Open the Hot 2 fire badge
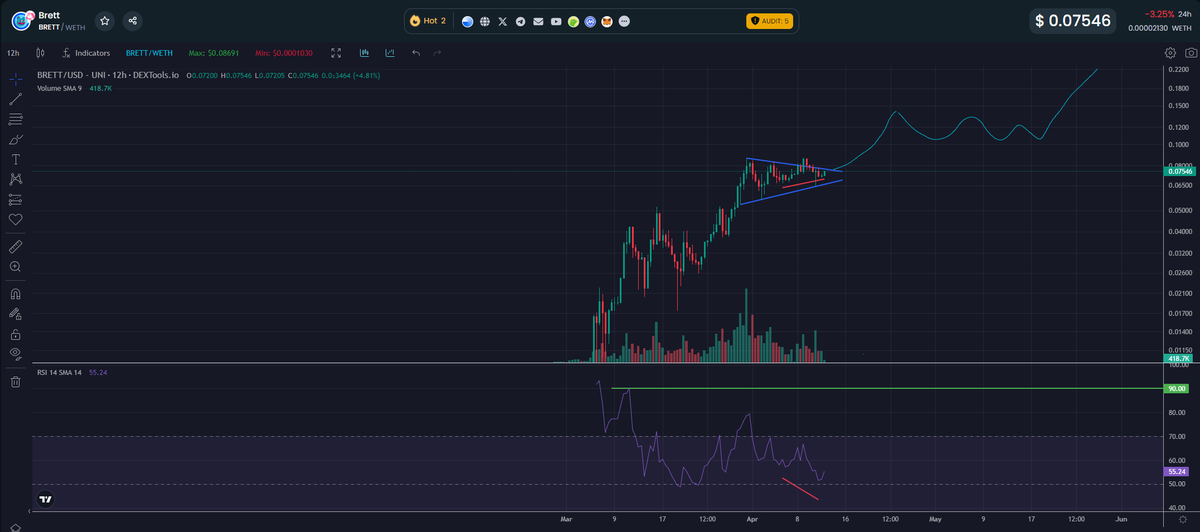The width and height of the screenshot is (1200, 532). (428, 20)
